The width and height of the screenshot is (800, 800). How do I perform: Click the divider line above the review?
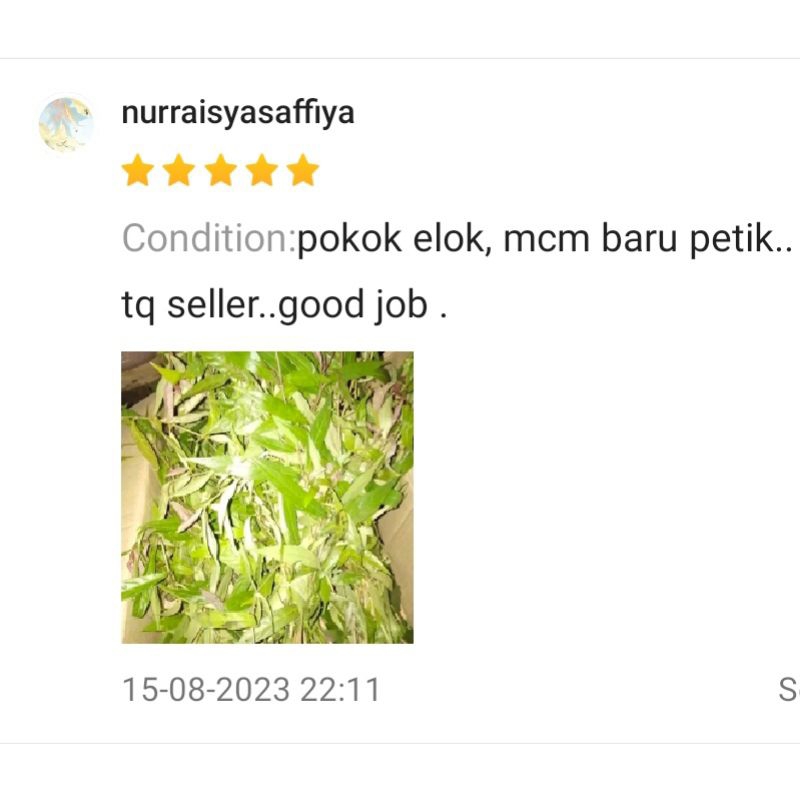point(400,58)
